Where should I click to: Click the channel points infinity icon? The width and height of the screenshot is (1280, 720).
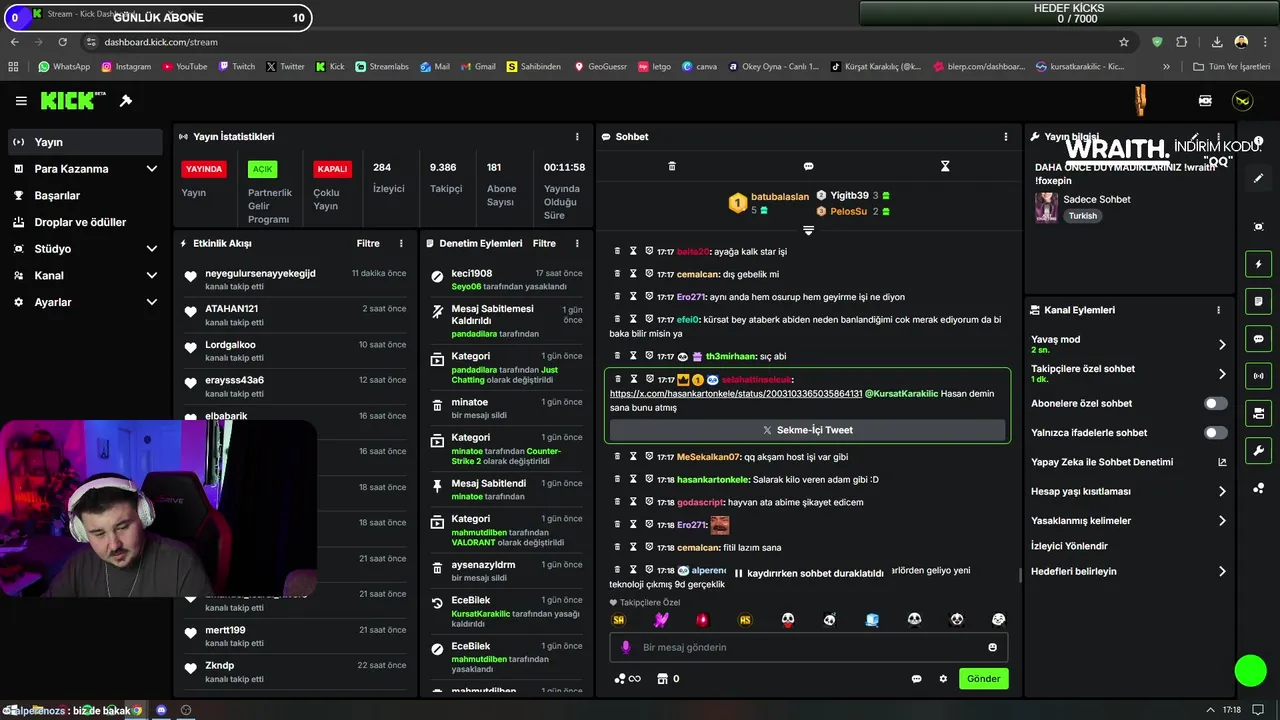pyautogui.click(x=627, y=679)
